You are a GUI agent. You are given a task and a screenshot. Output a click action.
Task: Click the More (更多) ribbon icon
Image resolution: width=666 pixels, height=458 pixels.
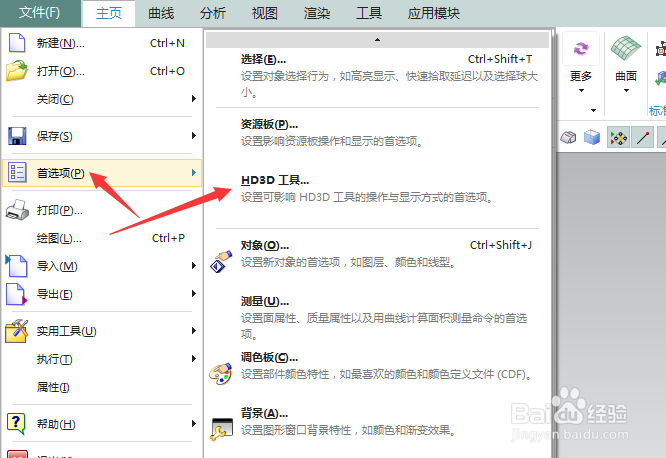click(x=581, y=49)
